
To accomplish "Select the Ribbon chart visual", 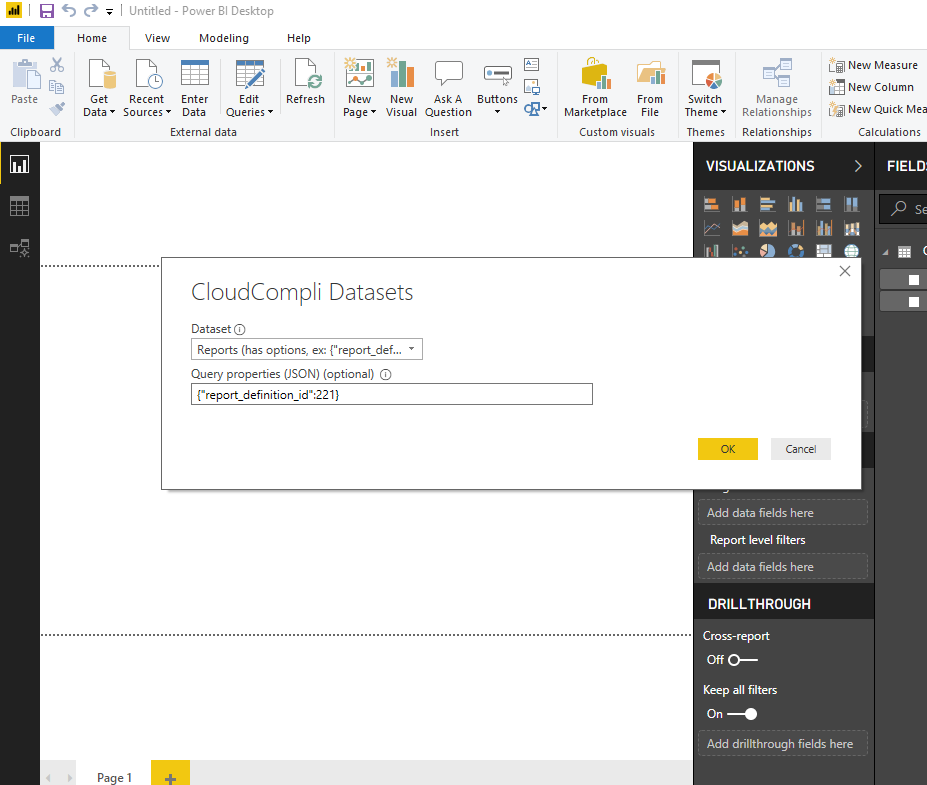I will point(851,228).
